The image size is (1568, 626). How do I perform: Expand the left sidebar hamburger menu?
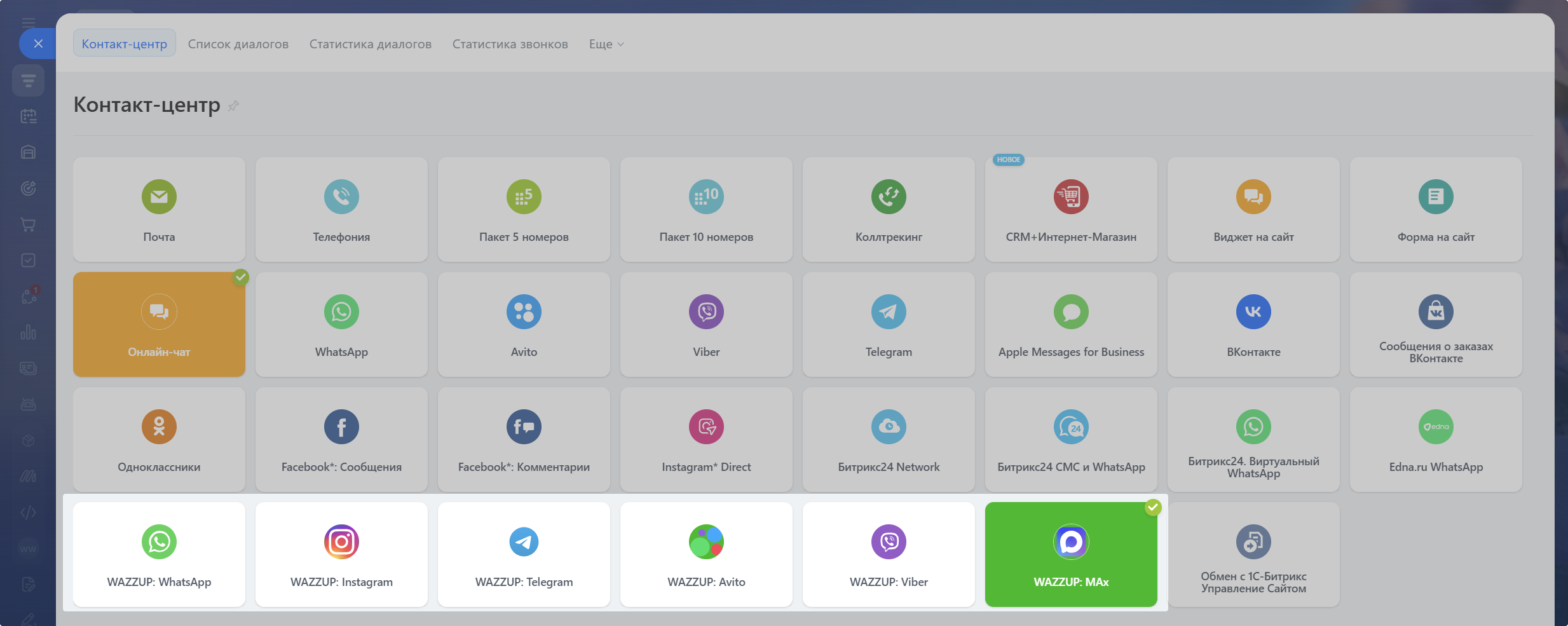28,23
